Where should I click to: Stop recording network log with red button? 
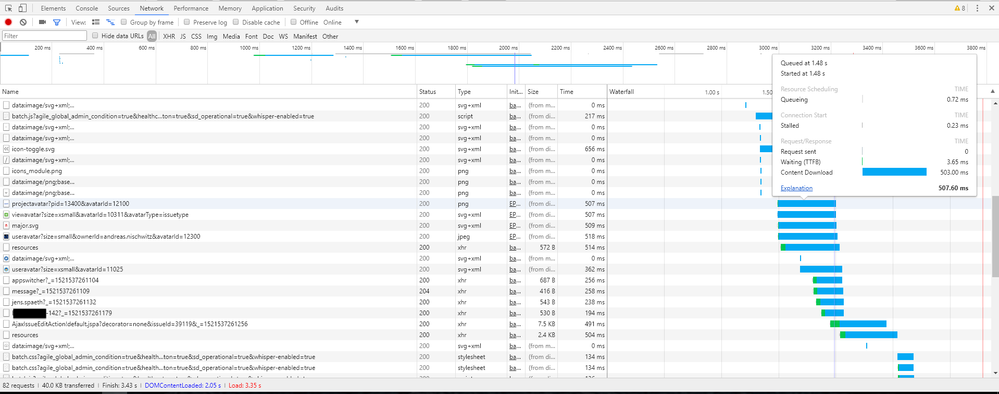8,22
